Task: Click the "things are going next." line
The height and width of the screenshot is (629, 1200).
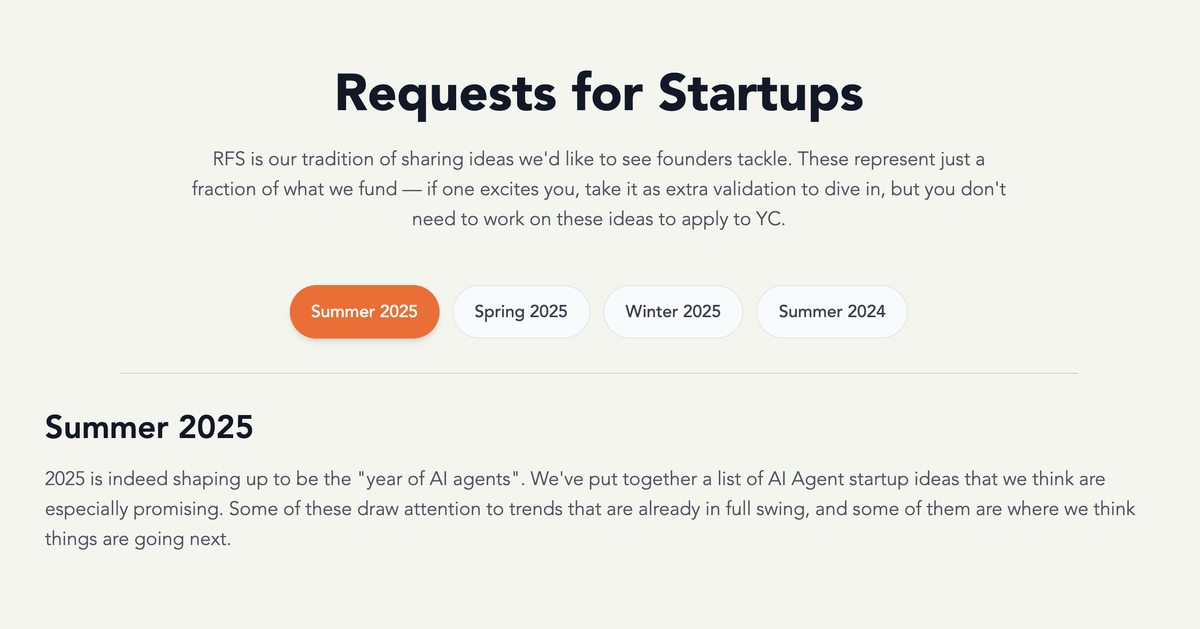Action: [138, 539]
